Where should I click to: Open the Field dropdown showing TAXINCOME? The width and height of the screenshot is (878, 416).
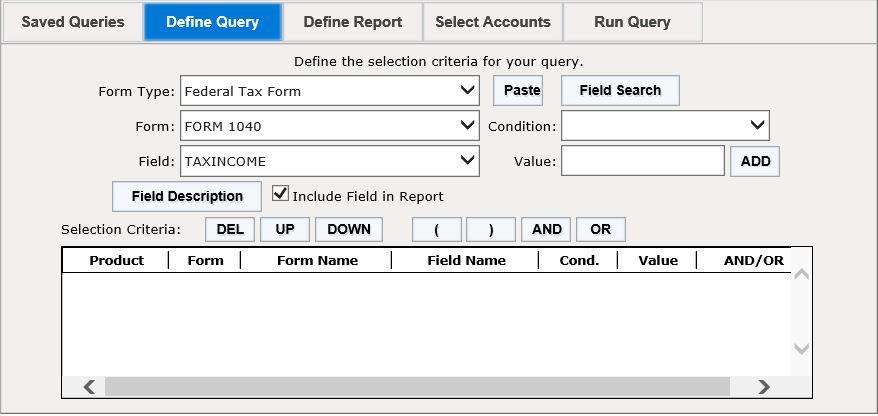coord(330,161)
